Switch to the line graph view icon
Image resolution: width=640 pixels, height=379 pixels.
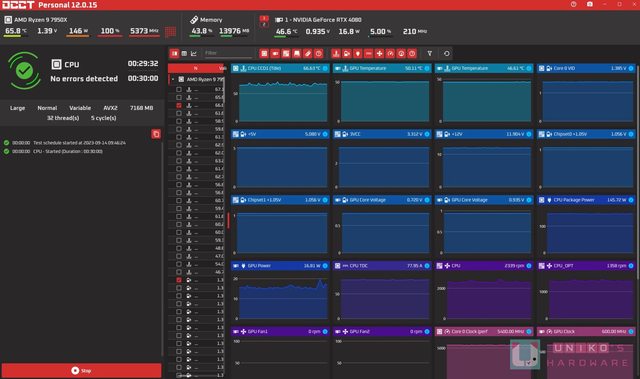(194, 53)
